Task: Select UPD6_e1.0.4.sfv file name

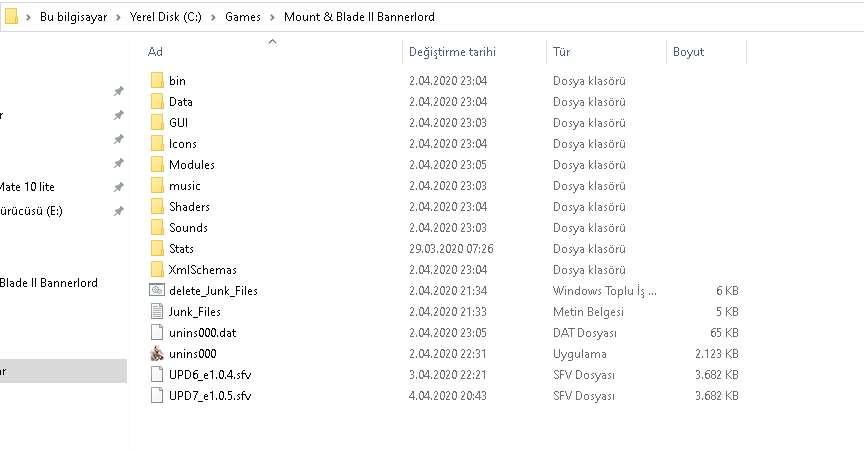Action: 210,375
